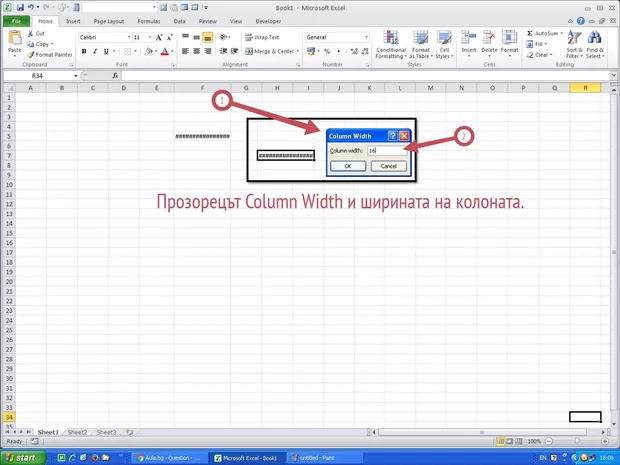Click the Cut scissors icon

(30, 34)
